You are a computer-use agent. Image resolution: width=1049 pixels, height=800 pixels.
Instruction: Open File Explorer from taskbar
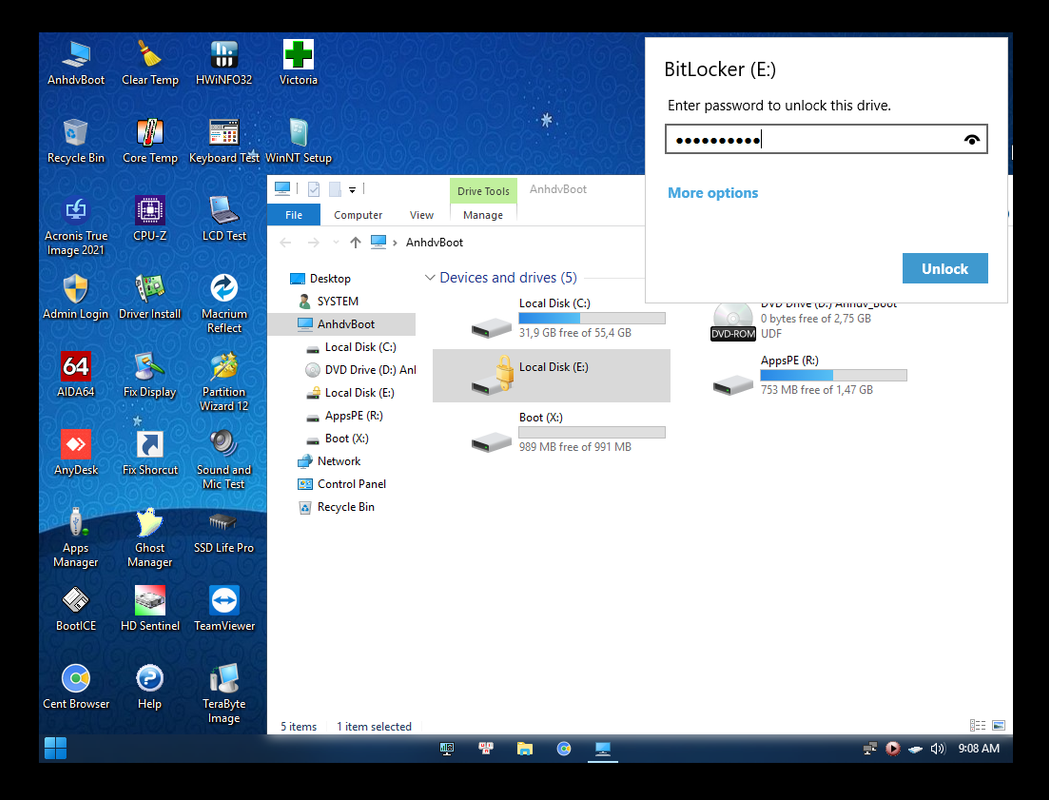click(524, 748)
